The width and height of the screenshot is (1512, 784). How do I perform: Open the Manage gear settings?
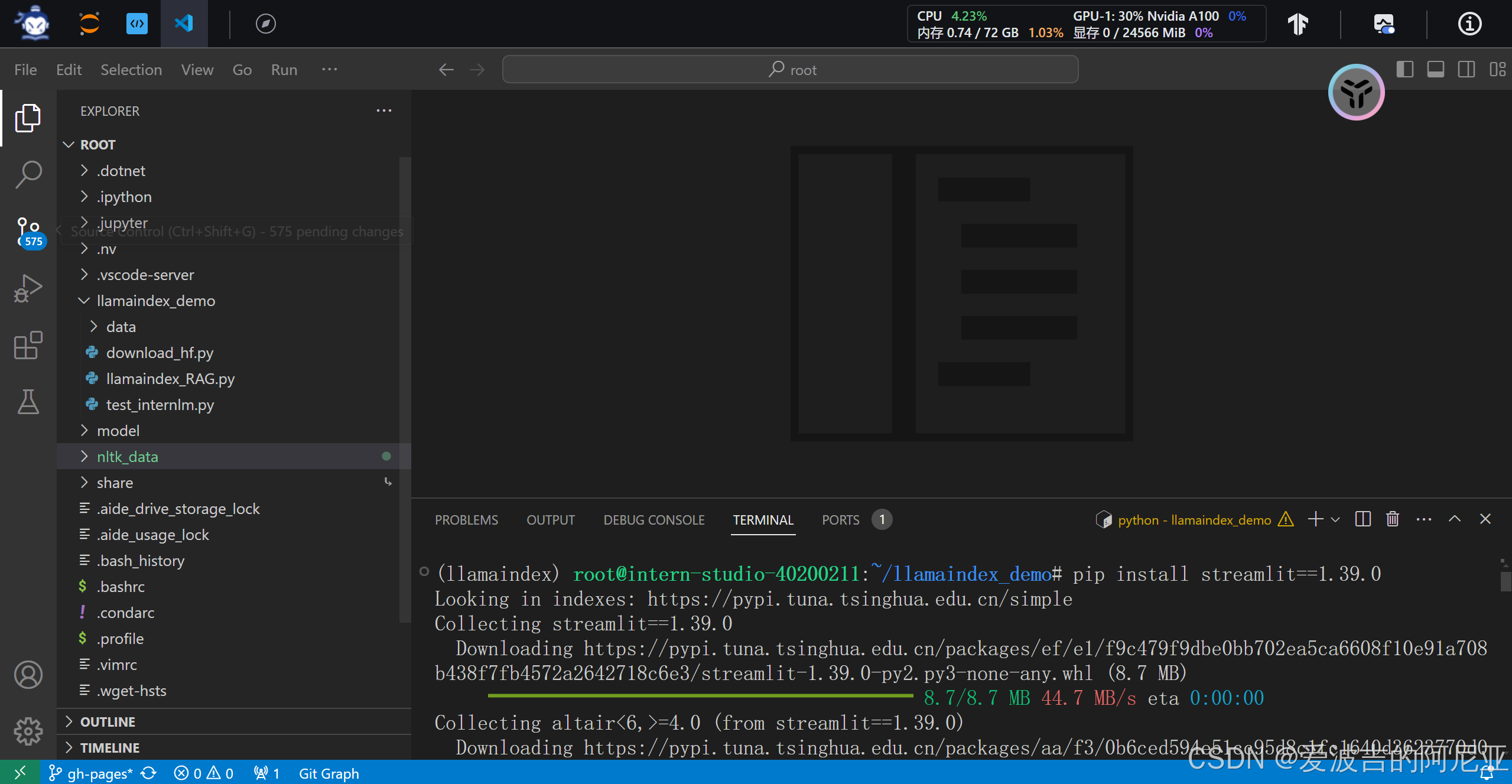(x=28, y=732)
